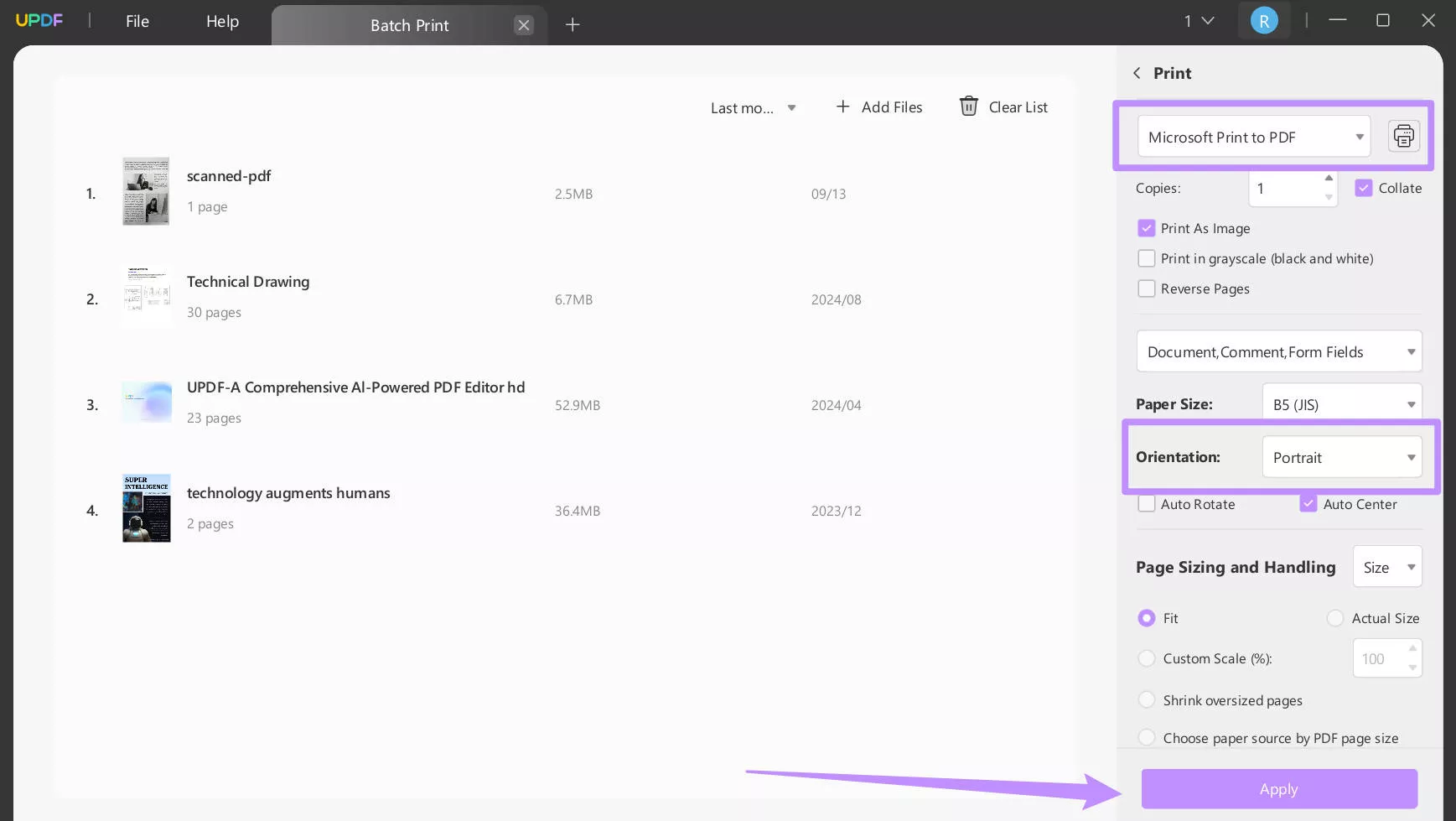
Task: Click the scanned-pdf thumbnail
Action: tap(146, 191)
